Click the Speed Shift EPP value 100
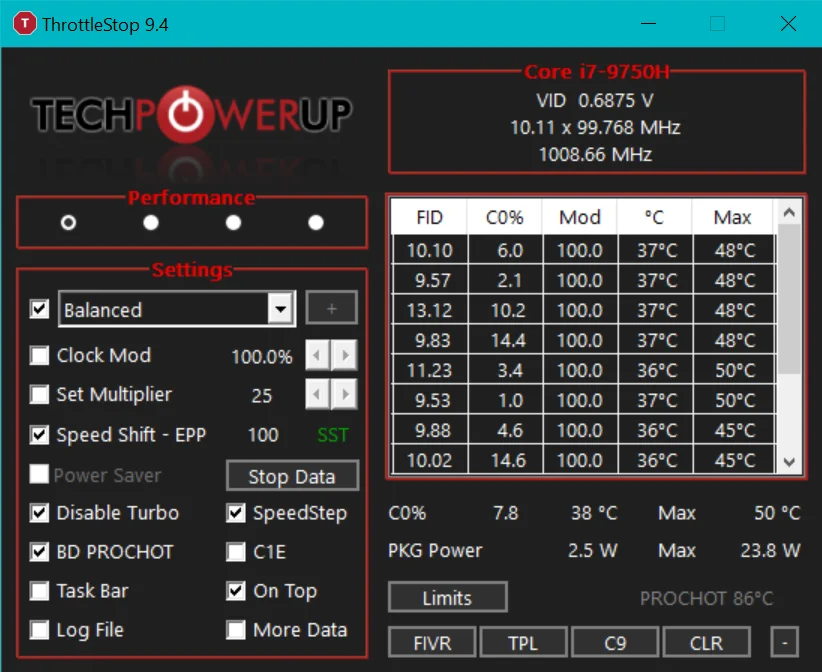822x672 pixels. 263,435
